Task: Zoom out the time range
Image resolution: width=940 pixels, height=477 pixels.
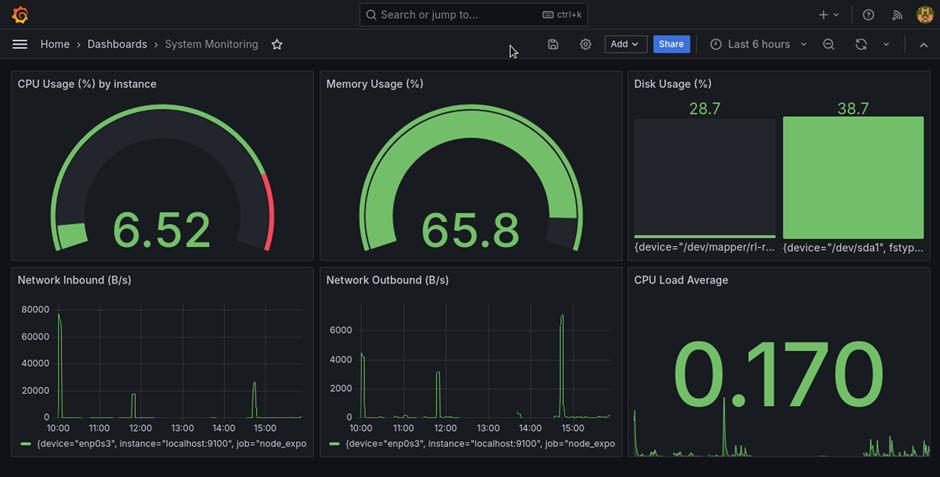Action: pyautogui.click(x=828, y=44)
